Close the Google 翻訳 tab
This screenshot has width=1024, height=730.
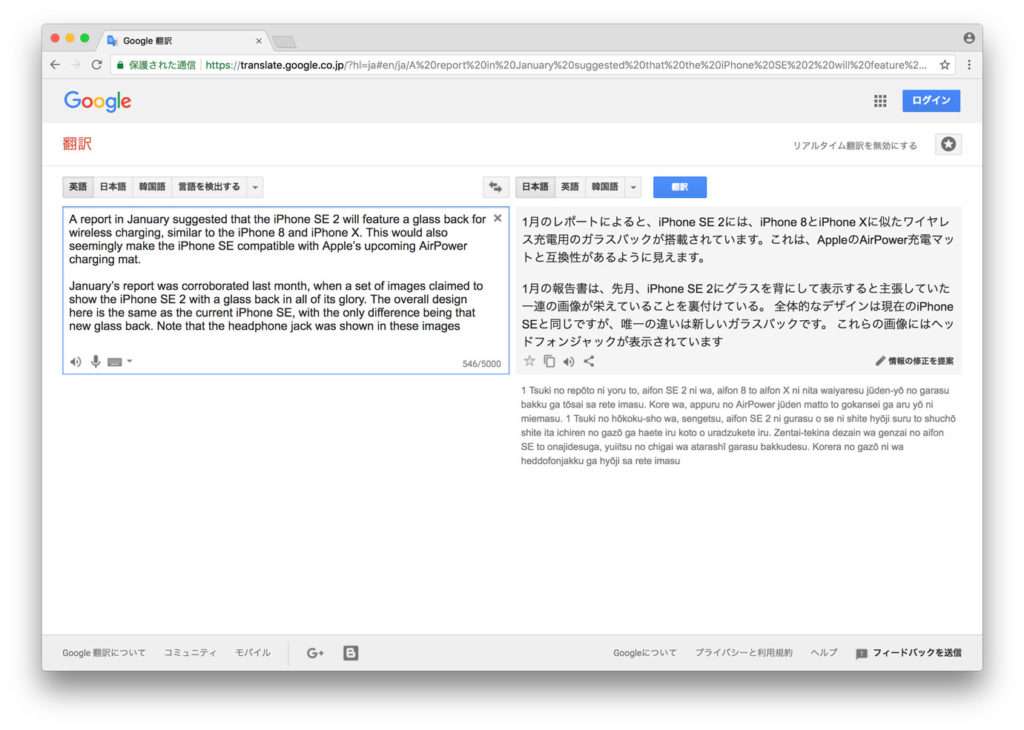[259, 40]
